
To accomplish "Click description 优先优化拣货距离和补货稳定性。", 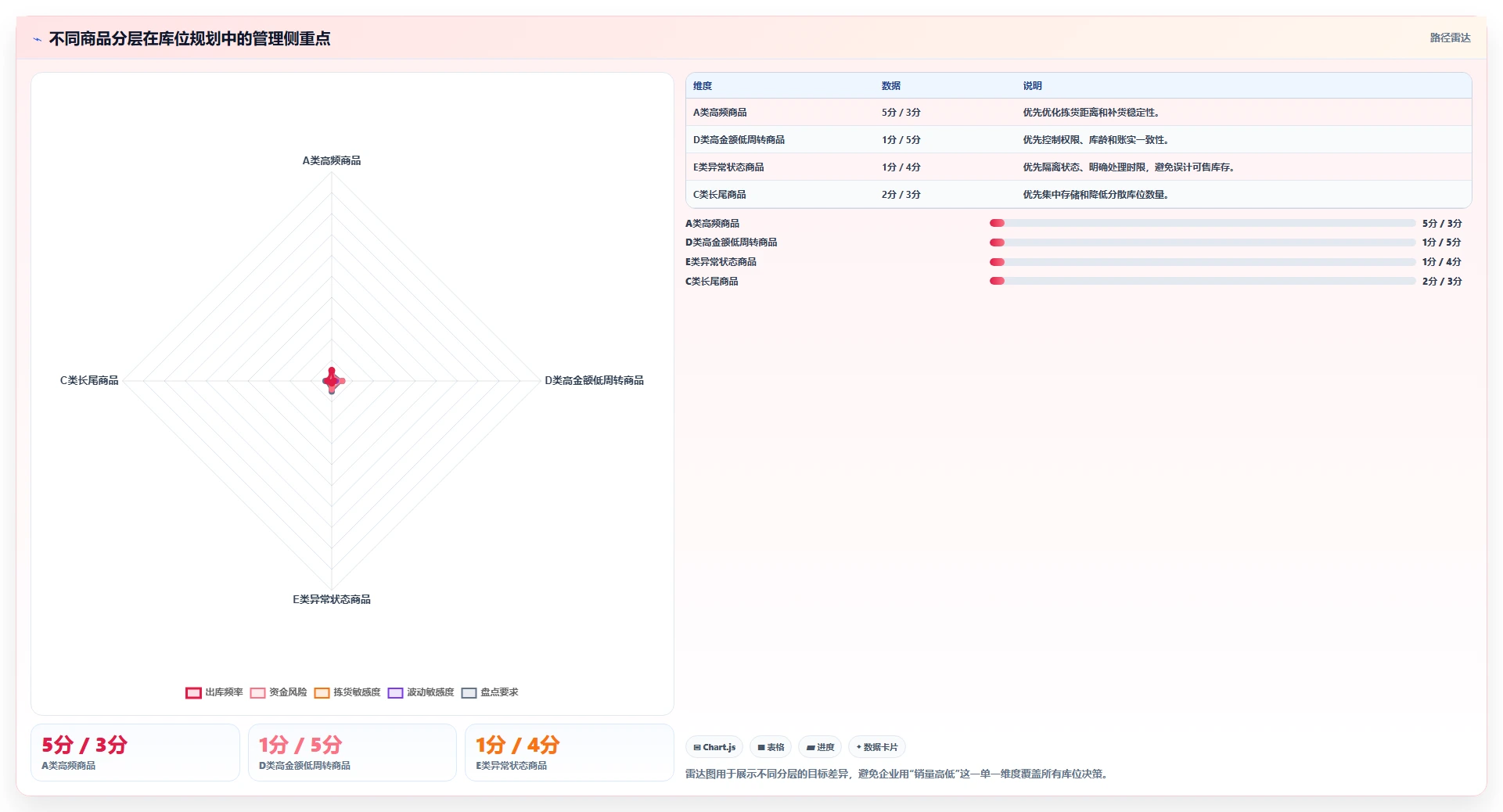I will click(x=1093, y=113).
